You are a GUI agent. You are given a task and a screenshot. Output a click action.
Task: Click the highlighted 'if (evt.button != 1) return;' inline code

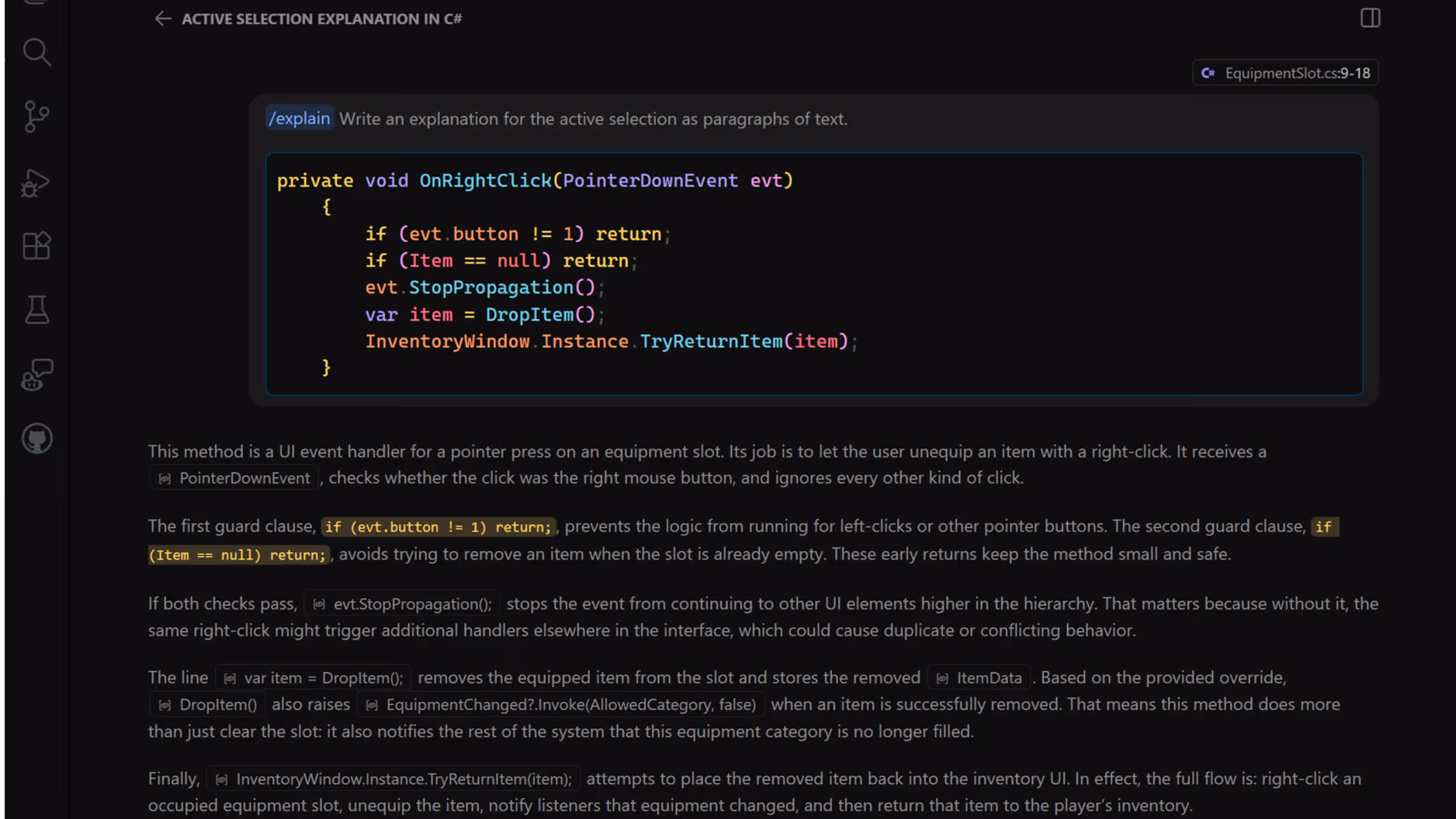pos(439,527)
